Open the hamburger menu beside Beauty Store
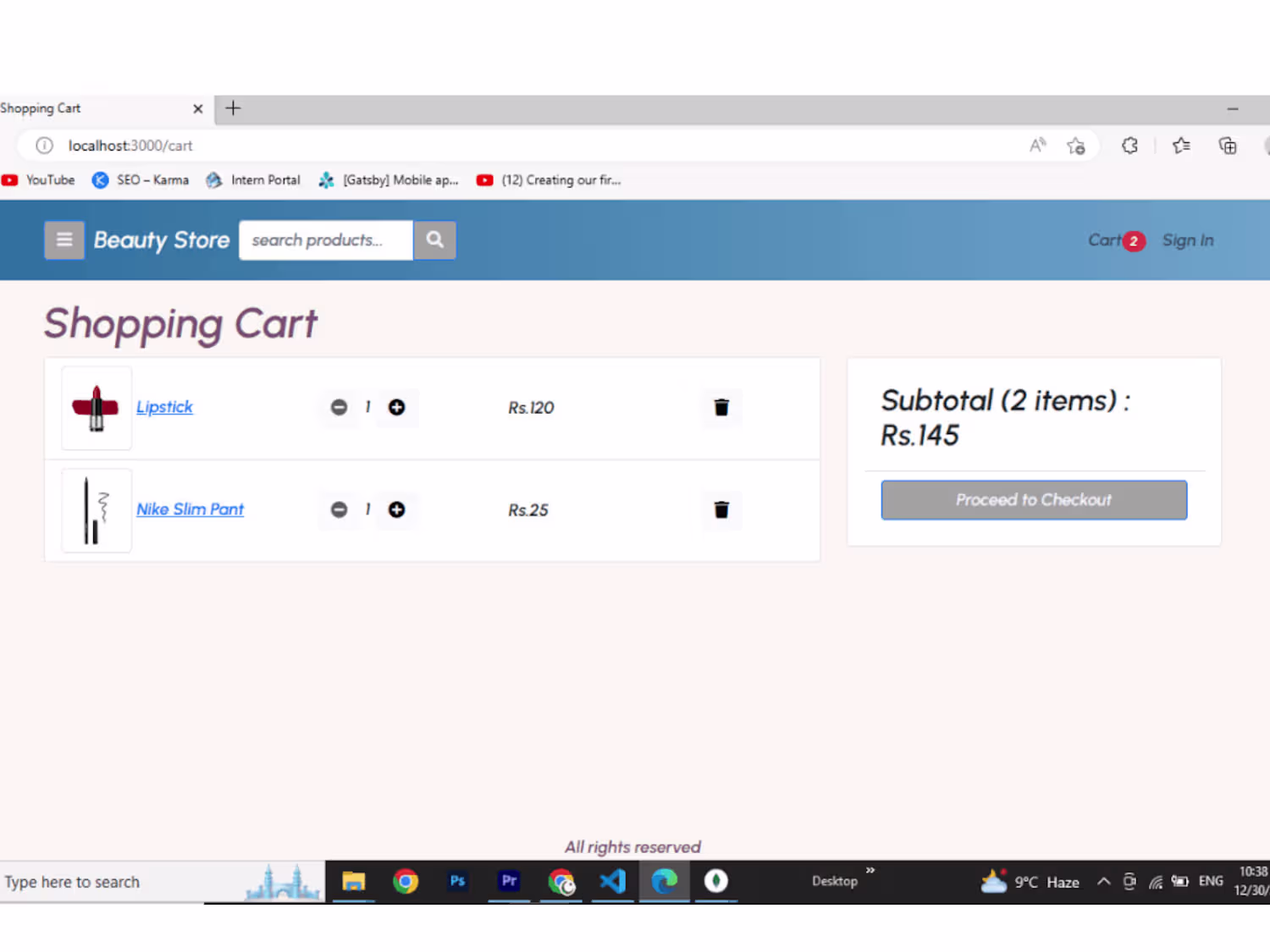This screenshot has height=952, width=1270. click(x=64, y=240)
